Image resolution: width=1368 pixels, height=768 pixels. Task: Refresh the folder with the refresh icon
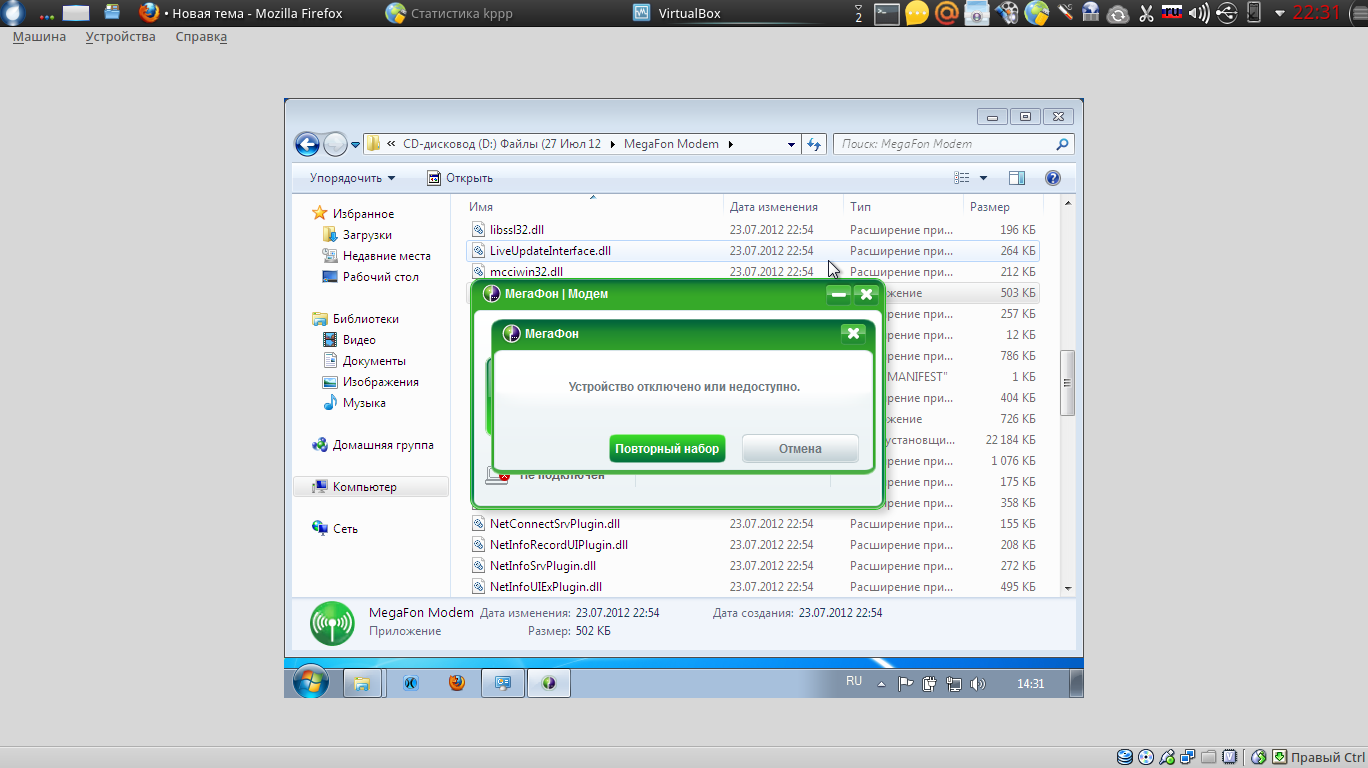(x=814, y=144)
